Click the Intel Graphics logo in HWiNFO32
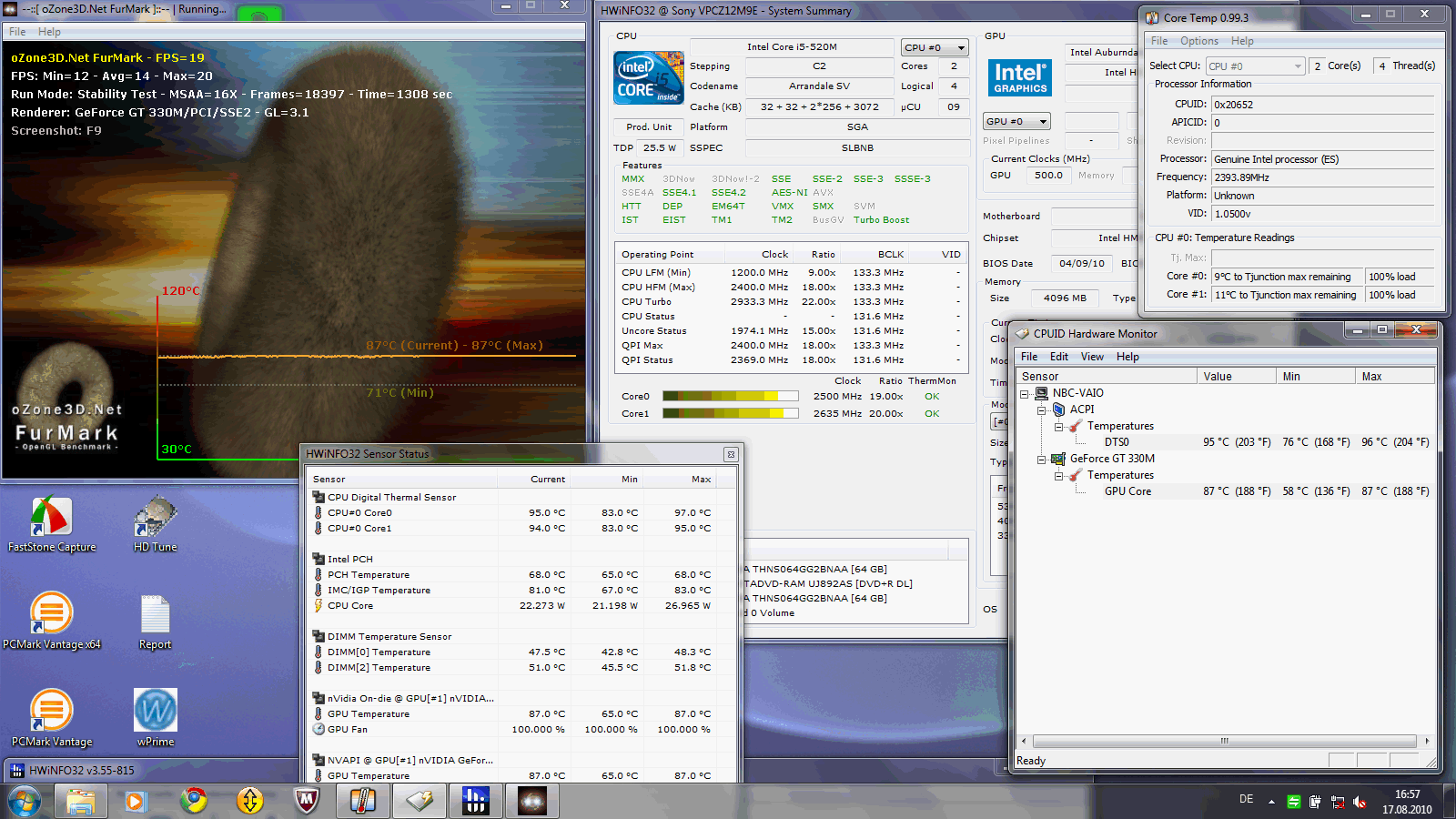1456x819 pixels. (x=1020, y=78)
